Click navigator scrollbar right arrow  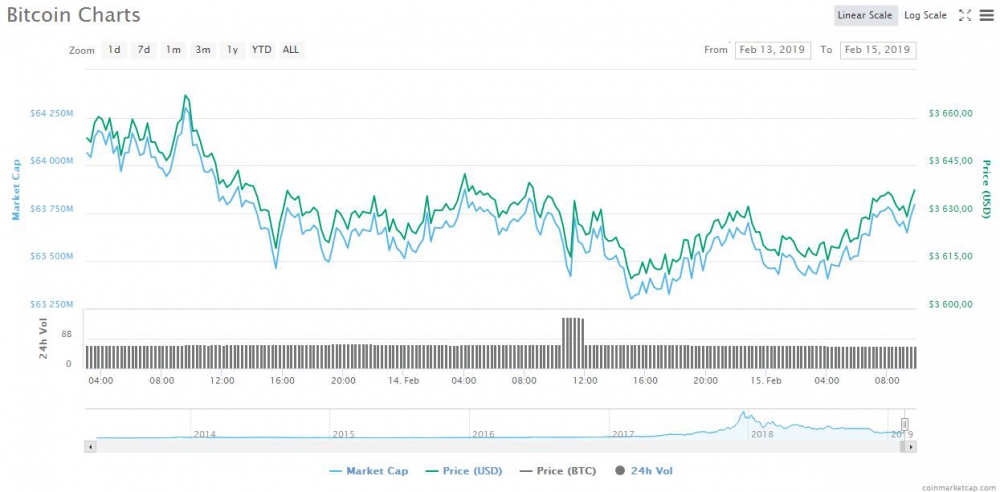click(x=911, y=447)
